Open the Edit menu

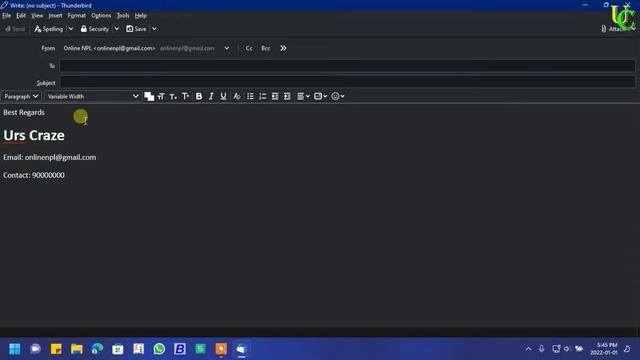(21, 16)
